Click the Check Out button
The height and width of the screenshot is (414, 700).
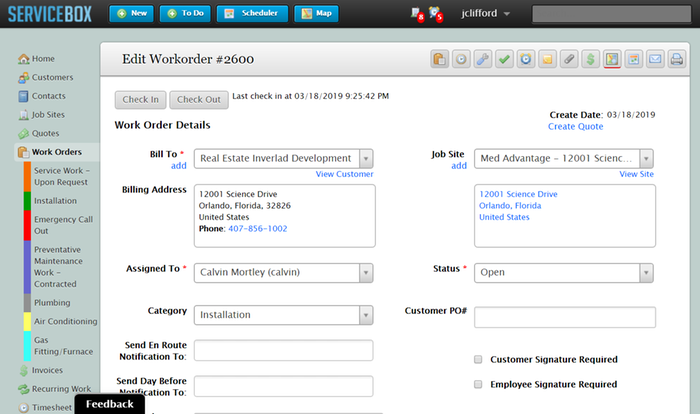coord(199,100)
